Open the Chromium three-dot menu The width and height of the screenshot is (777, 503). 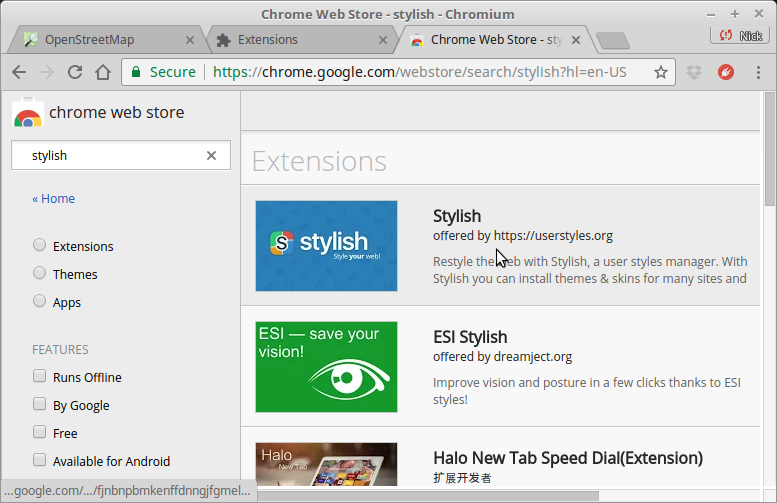point(758,72)
